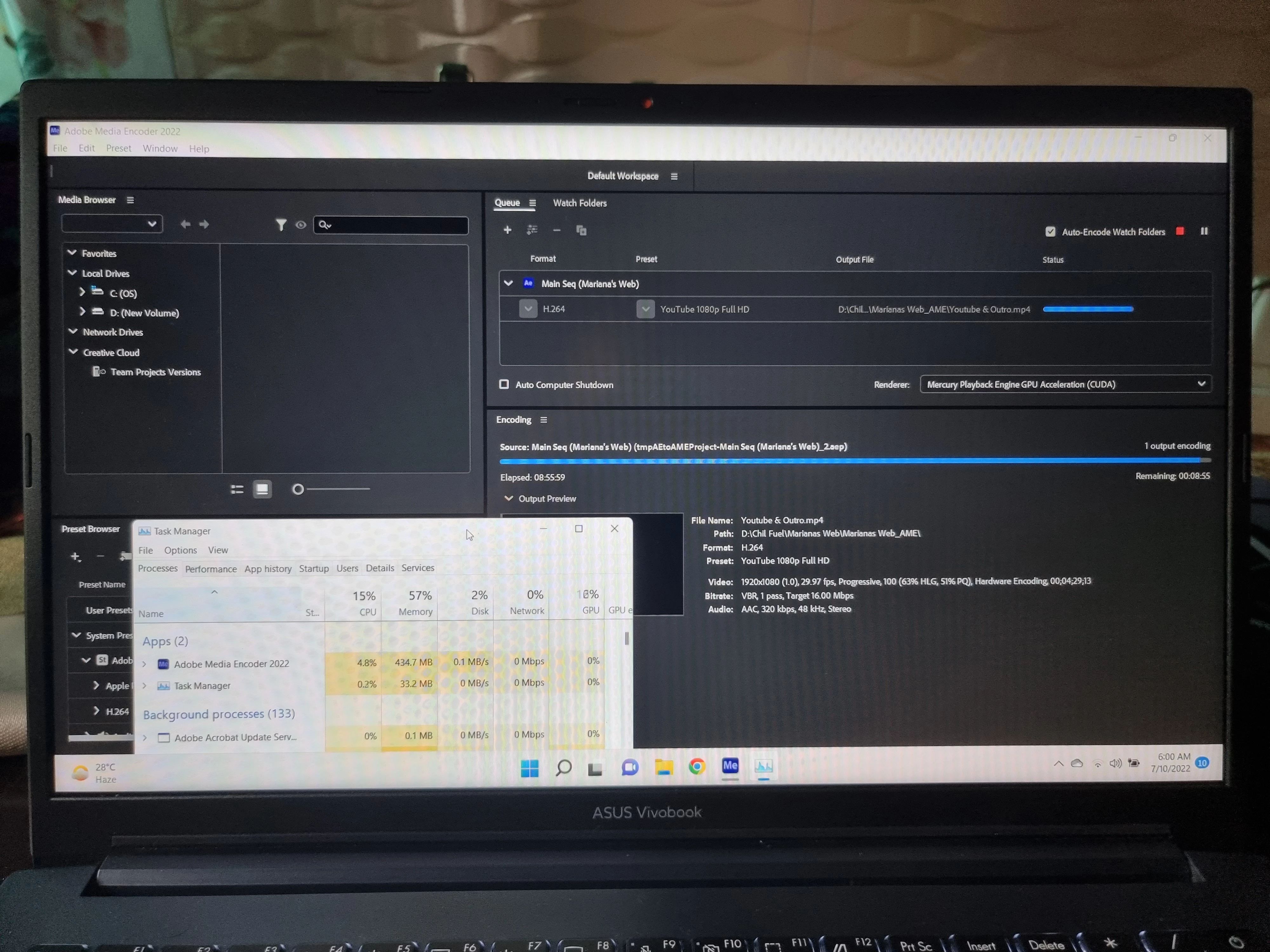Screen dimensions: 1270x952
Task: Click the filter funnel icon in Media Browser
Action: 281,225
